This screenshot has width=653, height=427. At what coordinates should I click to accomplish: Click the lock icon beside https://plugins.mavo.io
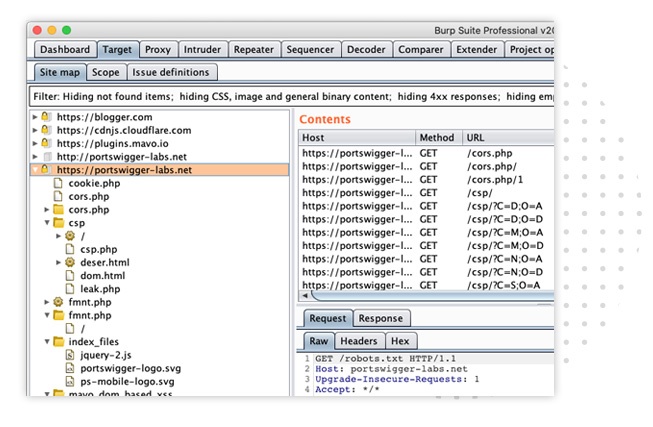click(x=45, y=144)
